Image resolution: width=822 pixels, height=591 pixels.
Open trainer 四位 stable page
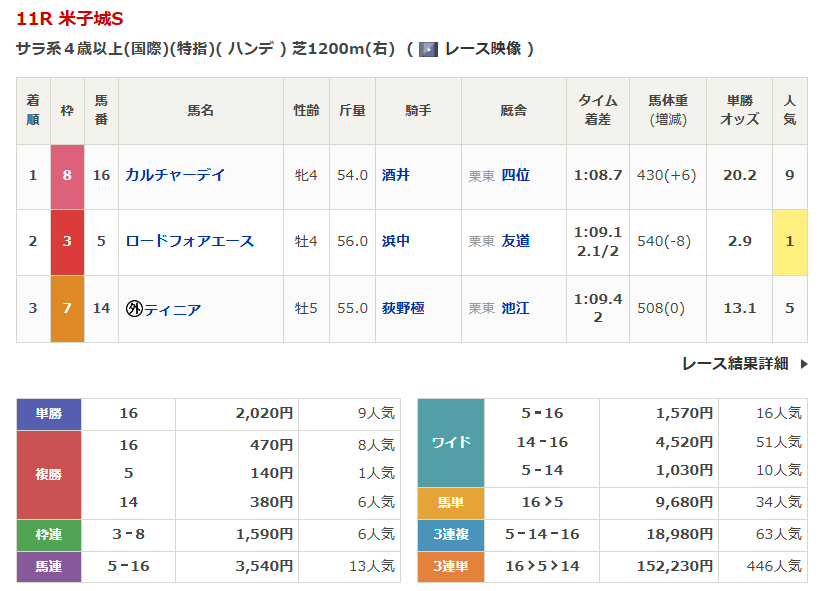[x=515, y=175]
